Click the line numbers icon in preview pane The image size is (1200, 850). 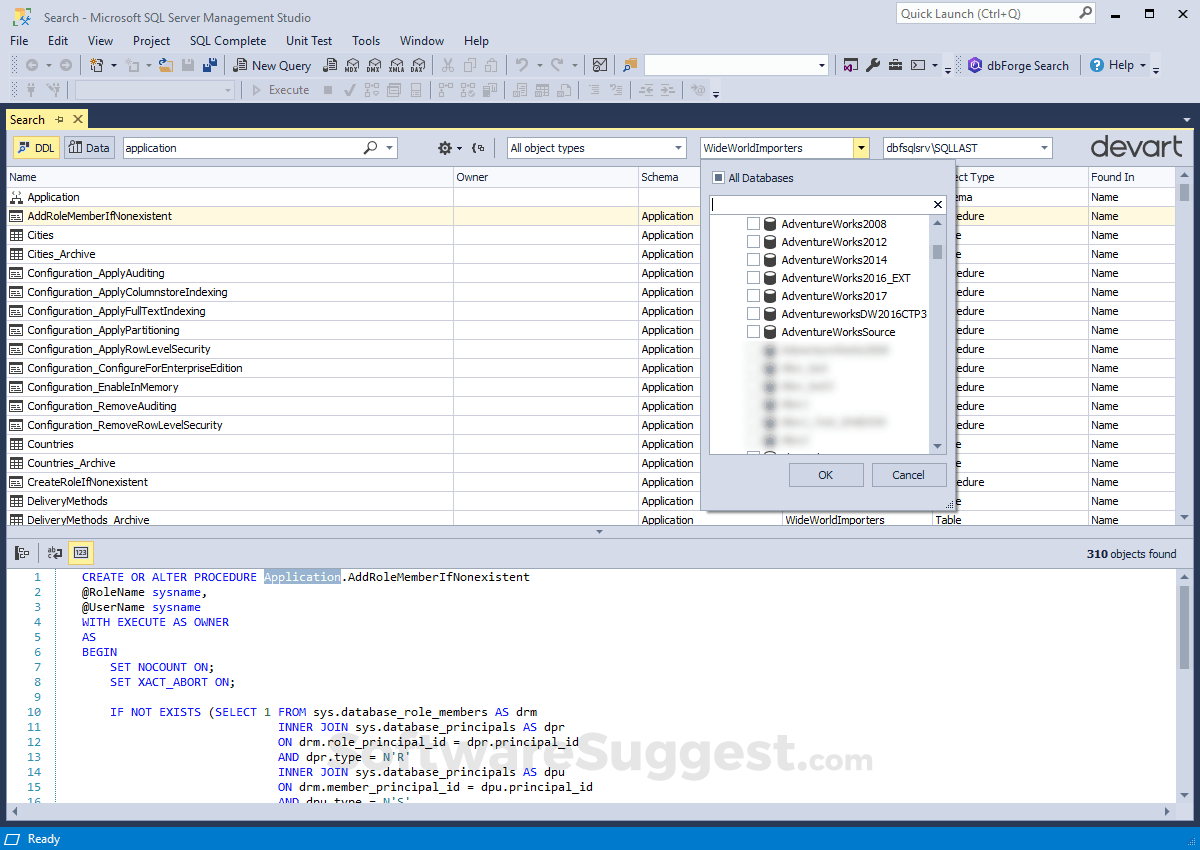(x=81, y=553)
